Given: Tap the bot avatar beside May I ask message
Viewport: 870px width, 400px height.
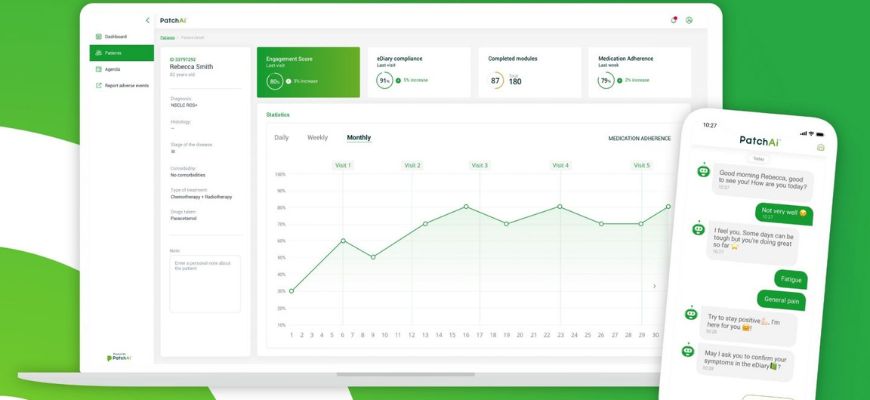Looking at the screenshot, I should point(688,350).
